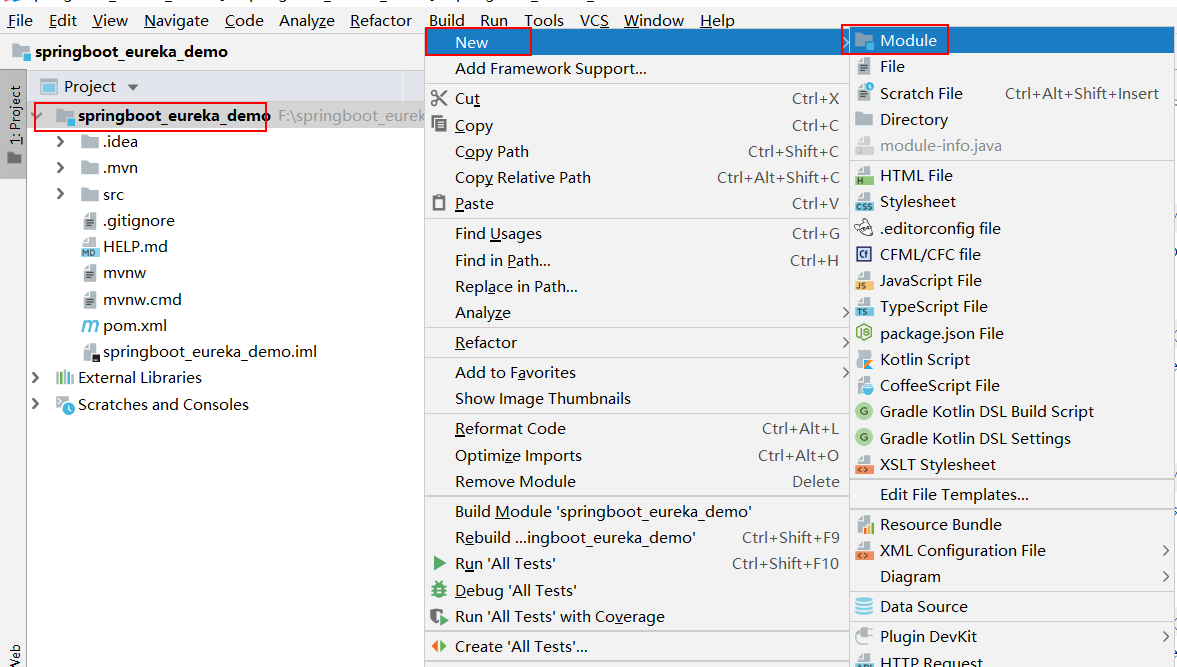Select Diagram submenu entry
The width and height of the screenshot is (1177, 667).
point(1013,577)
